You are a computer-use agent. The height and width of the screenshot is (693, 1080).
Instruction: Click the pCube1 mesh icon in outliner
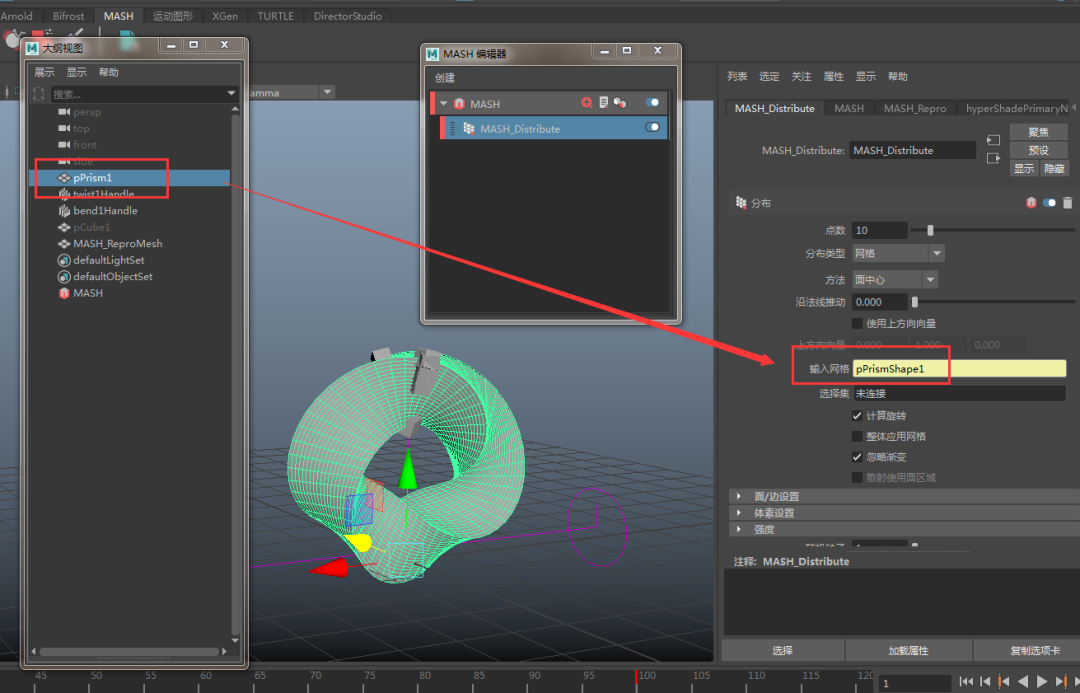[x=64, y=227]
